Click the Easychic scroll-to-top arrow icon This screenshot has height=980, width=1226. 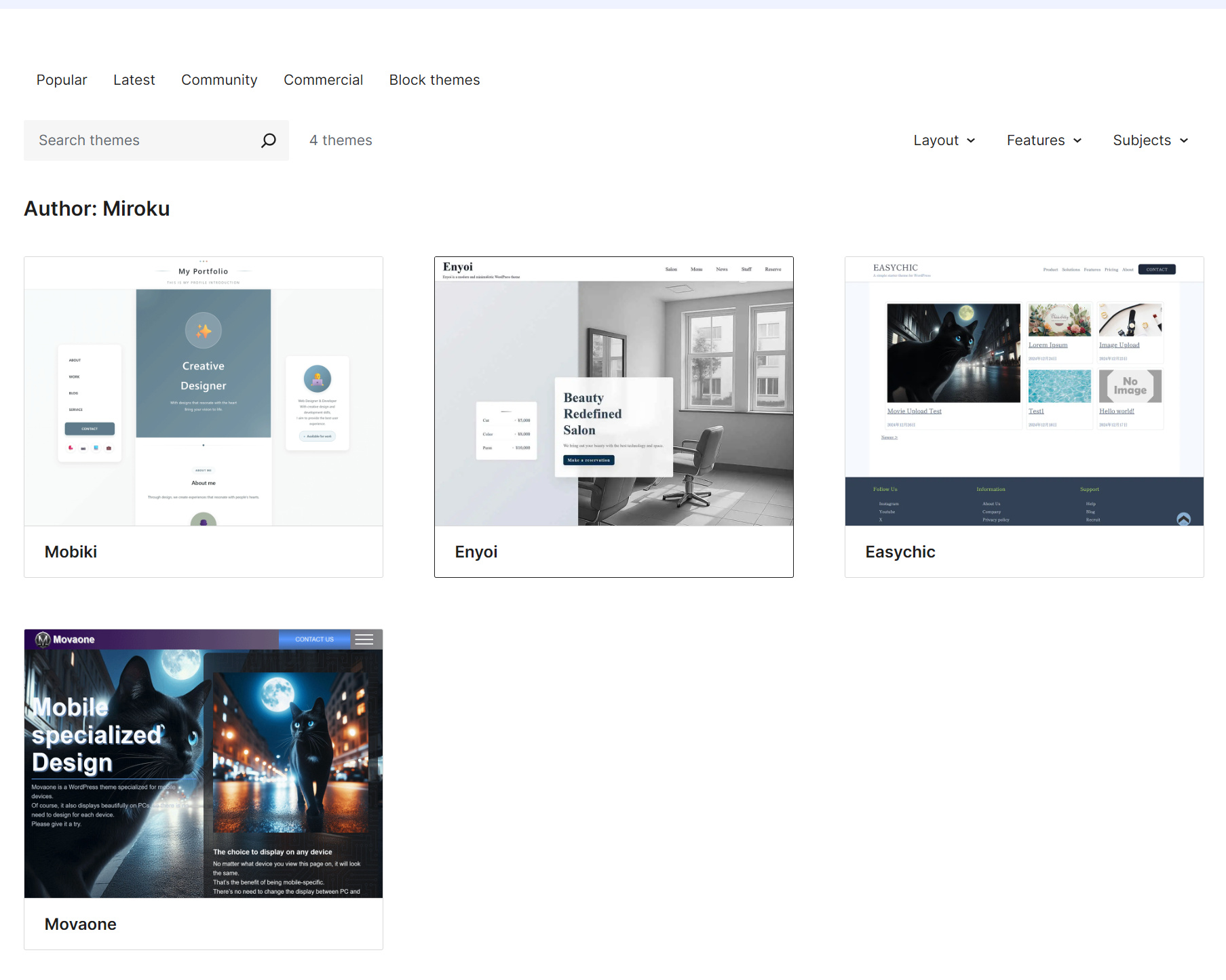pos(1183,519)
